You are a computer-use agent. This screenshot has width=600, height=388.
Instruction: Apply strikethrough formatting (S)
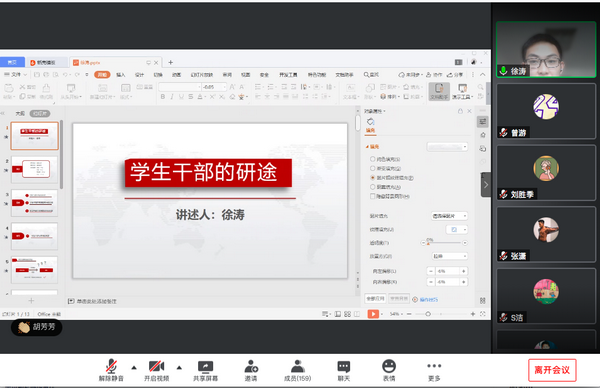point(191,97)
